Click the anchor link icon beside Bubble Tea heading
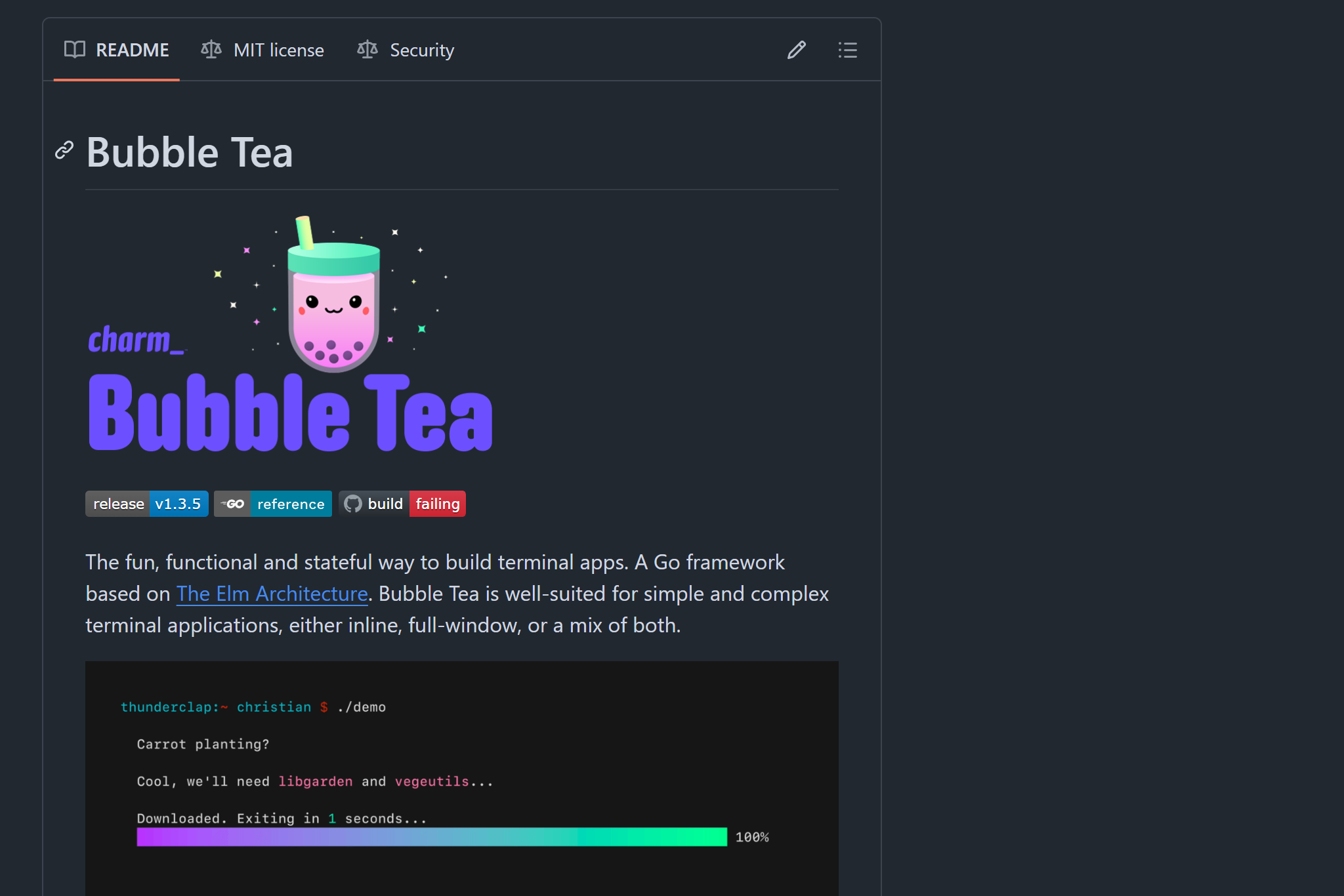1344x896 pixels. [64, 150]
